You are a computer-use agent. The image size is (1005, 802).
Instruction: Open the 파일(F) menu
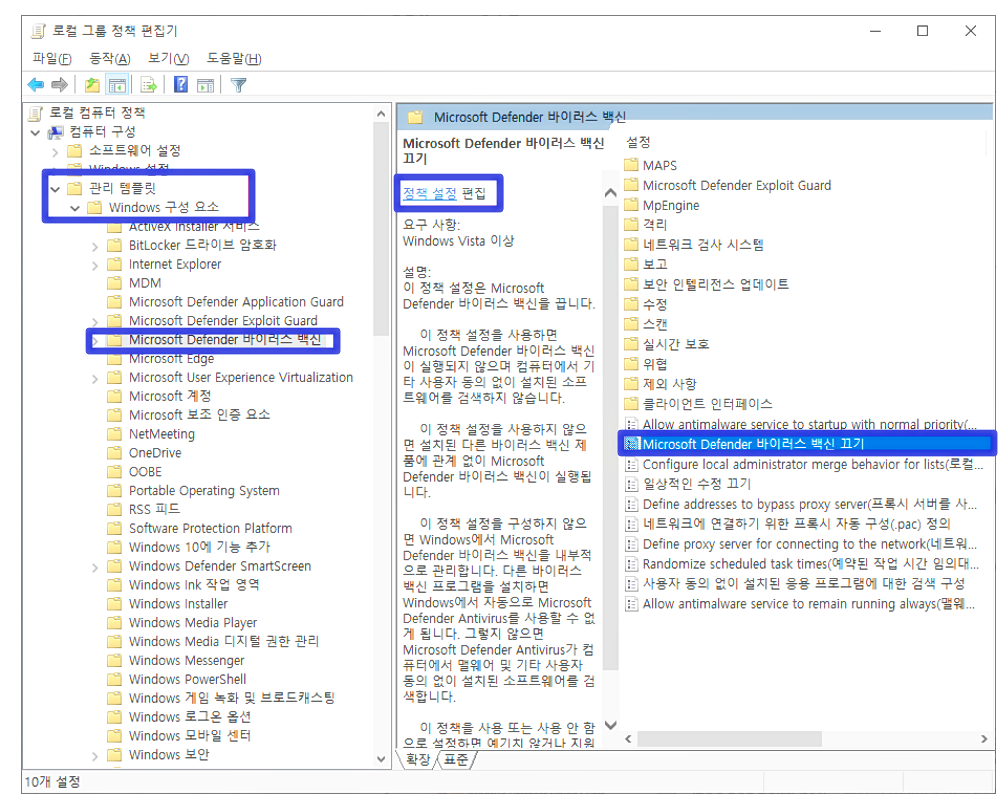(52, 58)
